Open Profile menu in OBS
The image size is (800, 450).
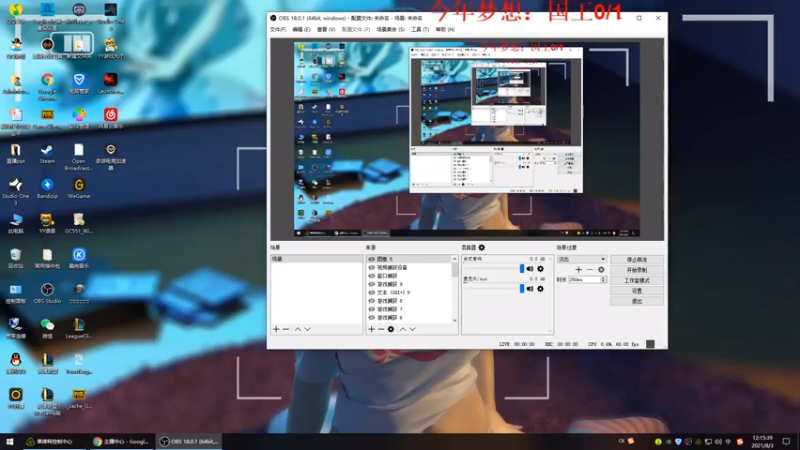tap(356, 30)
